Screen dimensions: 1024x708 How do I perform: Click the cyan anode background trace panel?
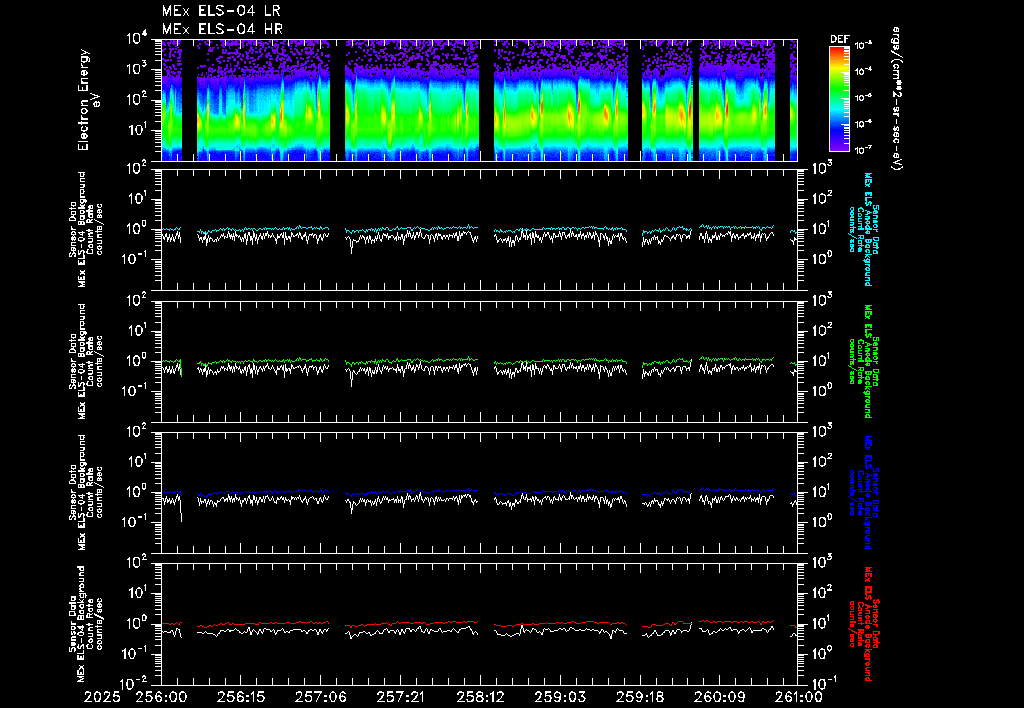(x=479, y=230)
